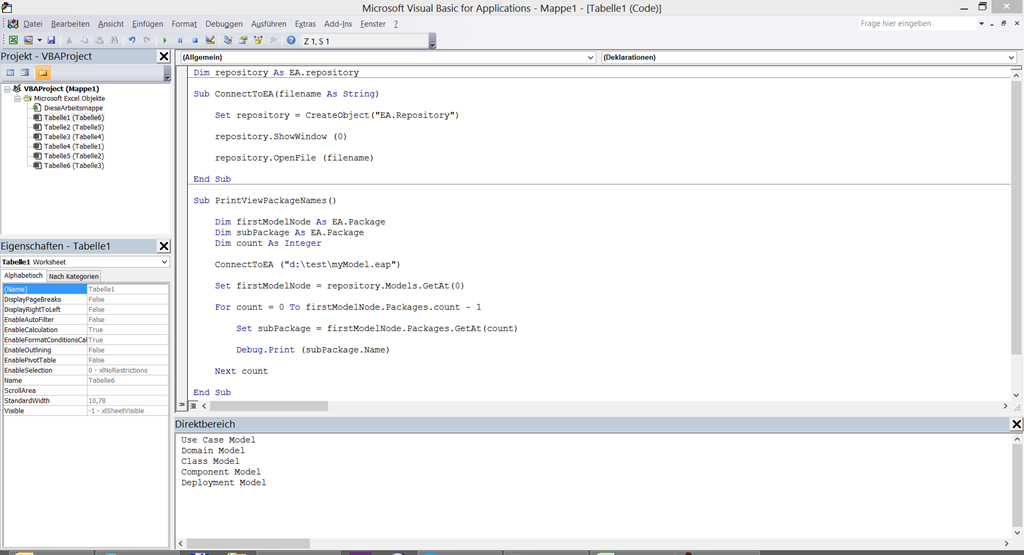Image resolution: width=1024 pixels, height=555 pixels.
Task: Select the ScrollArea property row
Action: point(86,390)
